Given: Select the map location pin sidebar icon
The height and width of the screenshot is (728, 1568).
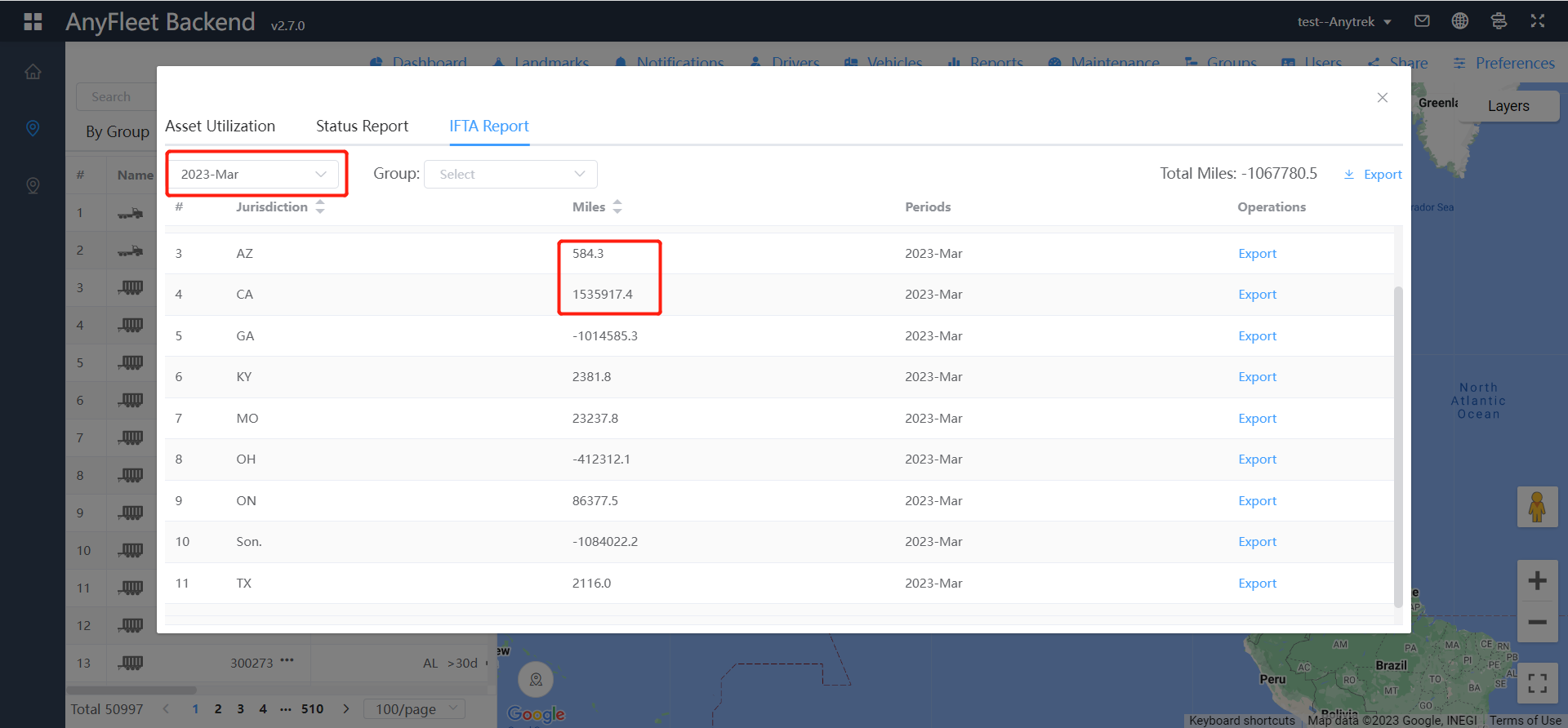Looking at the screenshot, I should tap(33, 128).
